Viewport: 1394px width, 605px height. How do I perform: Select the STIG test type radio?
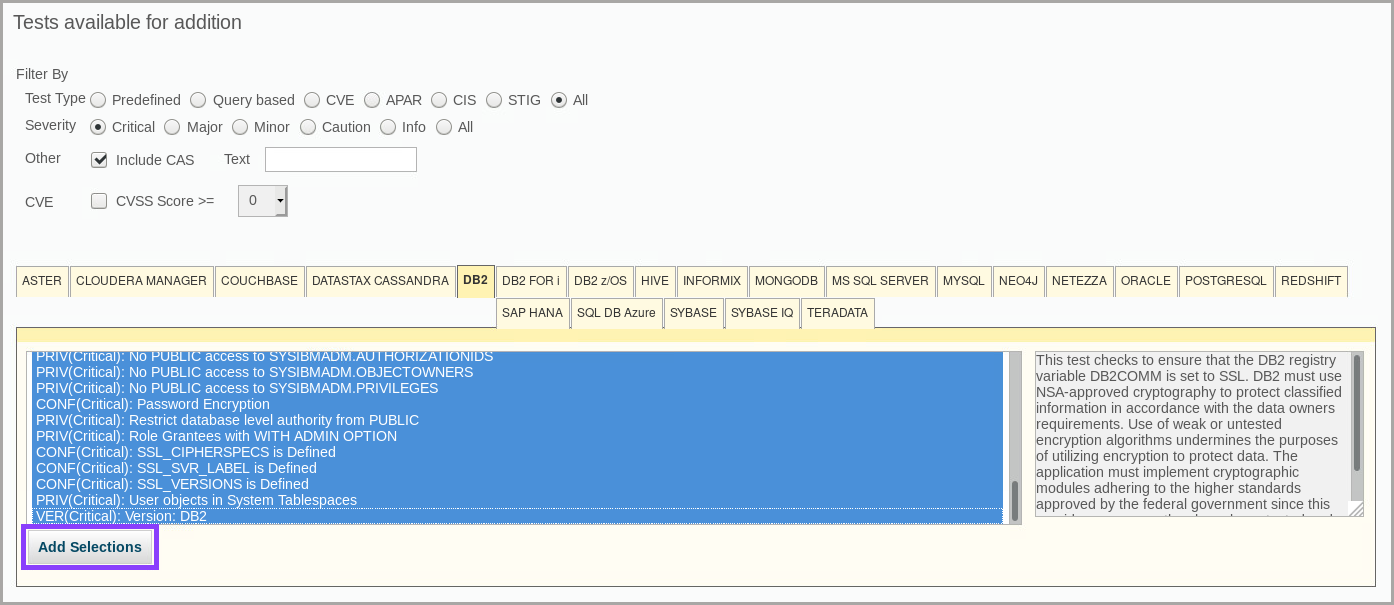pyautogui.click(x=494, y=100)
